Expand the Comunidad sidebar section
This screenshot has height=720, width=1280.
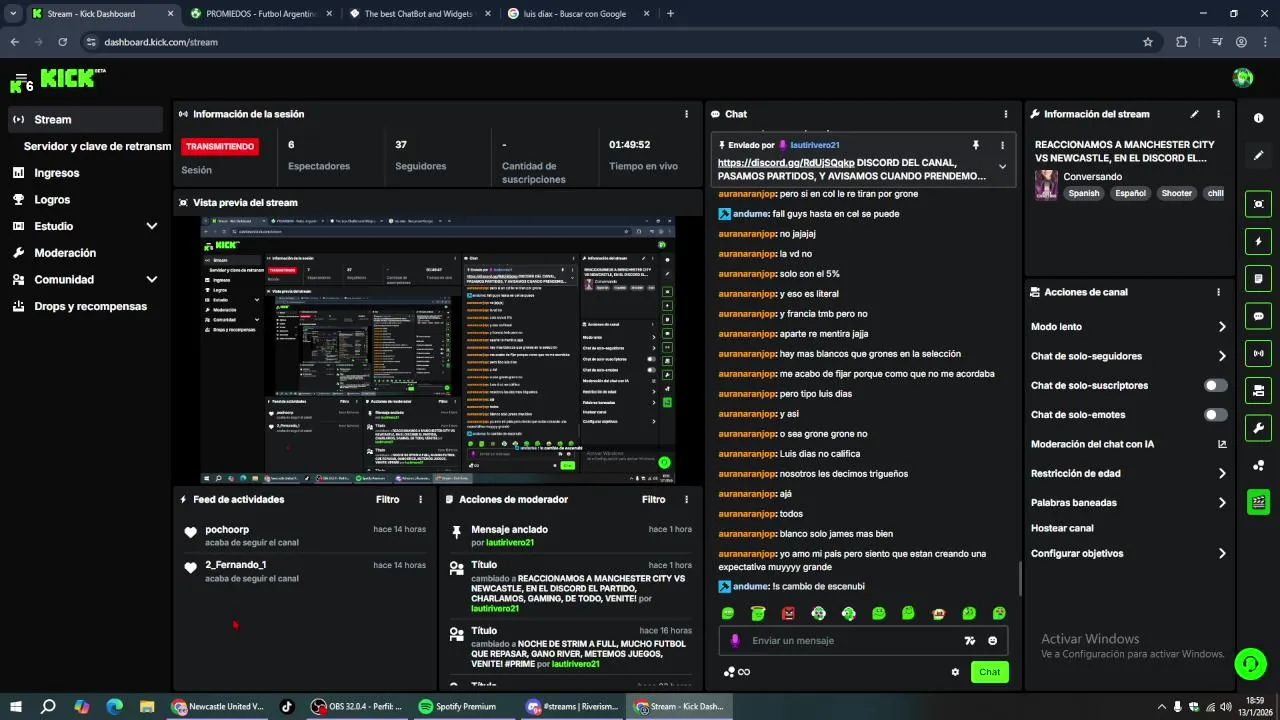tap(152, 280)
